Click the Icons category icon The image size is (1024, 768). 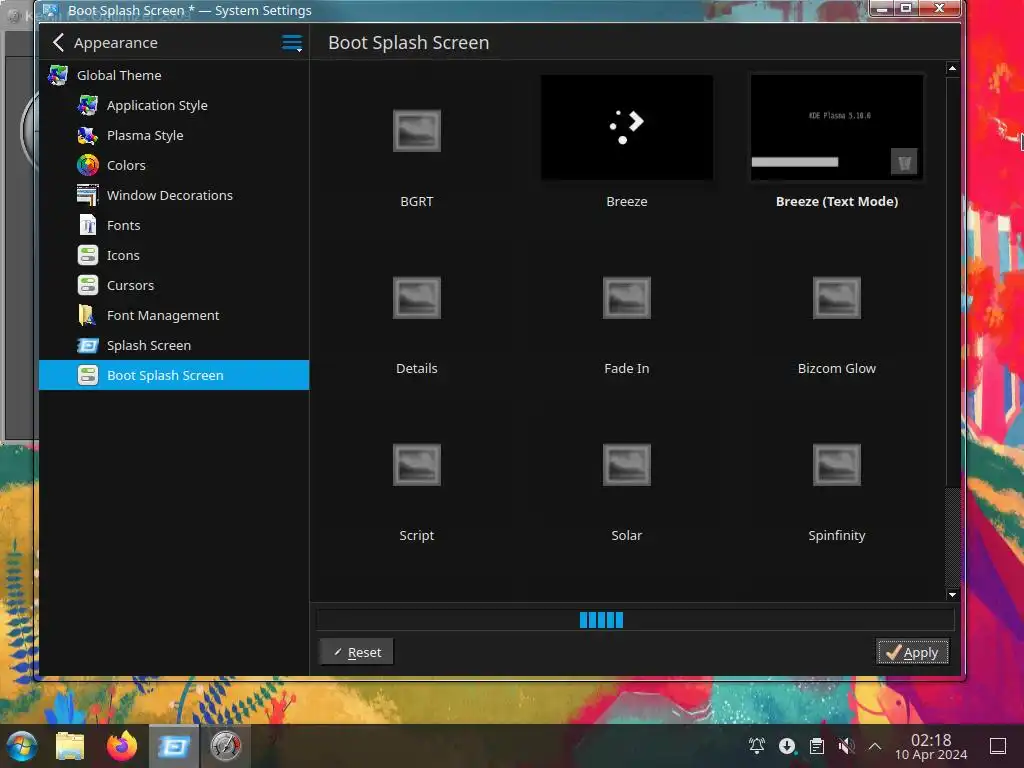pyautogui.click(x=88, y=255)
